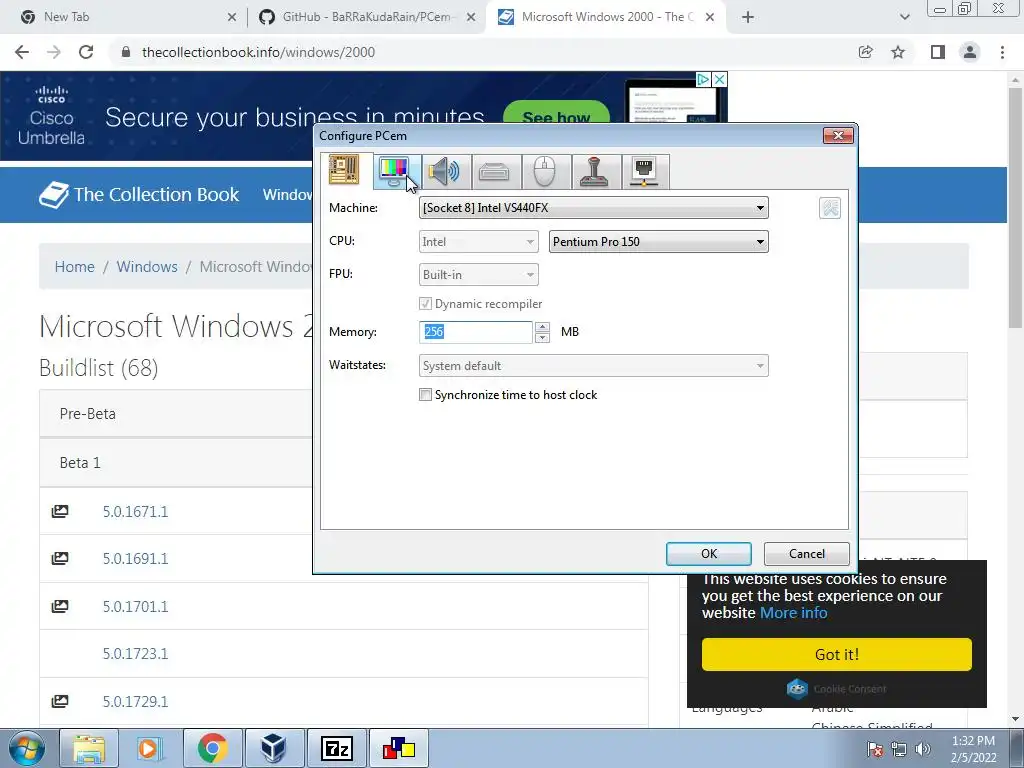
Task: Select Microsoft Windows 2000 browser tab
Action: 606,17
